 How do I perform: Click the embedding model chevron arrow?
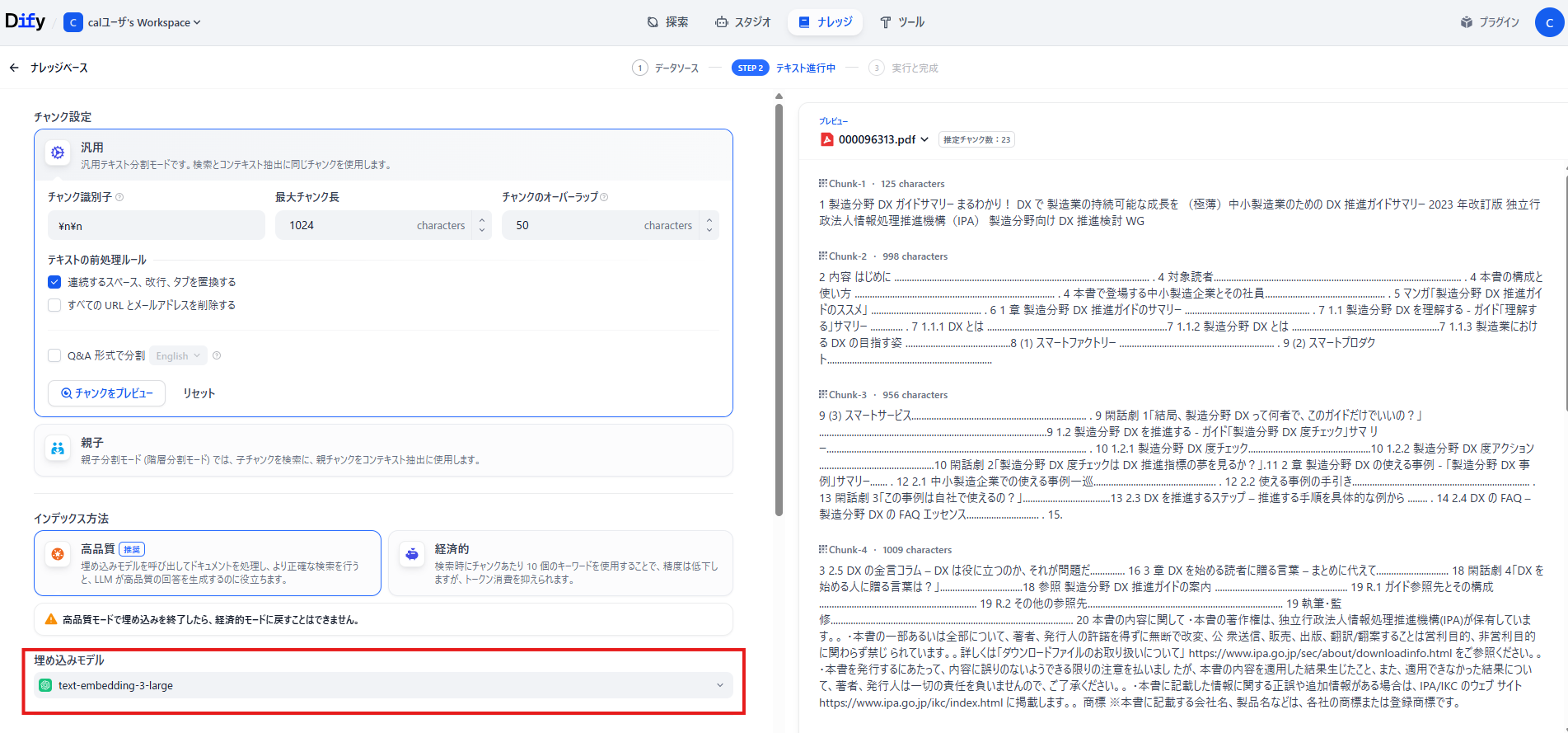tap(719, 685)
